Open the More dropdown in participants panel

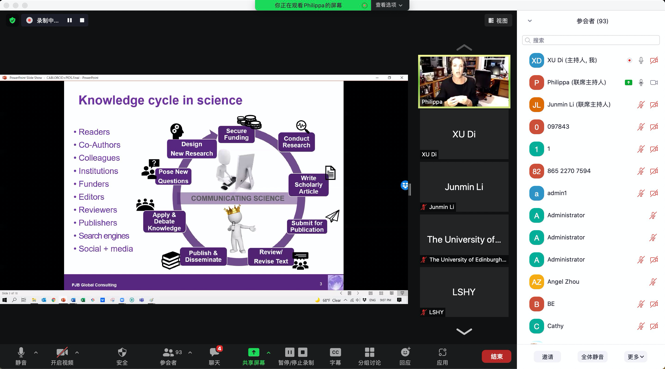point(635,357)
